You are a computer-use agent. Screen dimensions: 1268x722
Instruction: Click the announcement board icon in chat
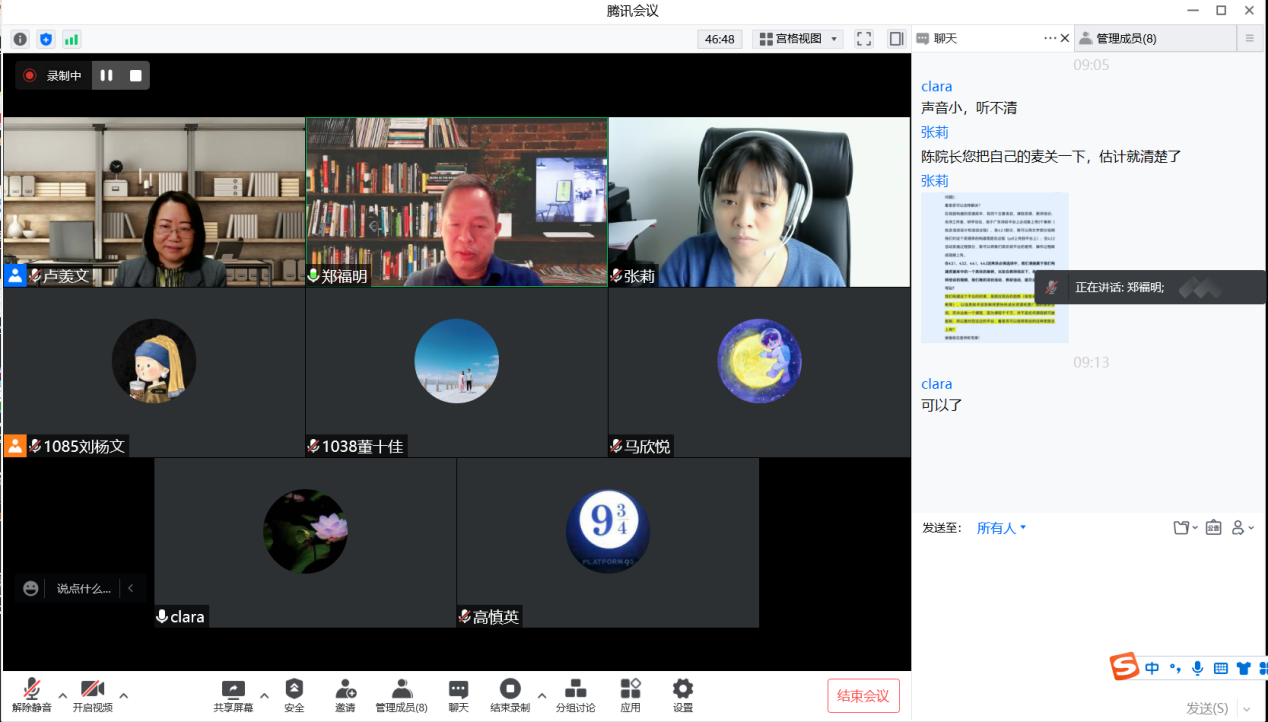click(x=1213, y=528)
